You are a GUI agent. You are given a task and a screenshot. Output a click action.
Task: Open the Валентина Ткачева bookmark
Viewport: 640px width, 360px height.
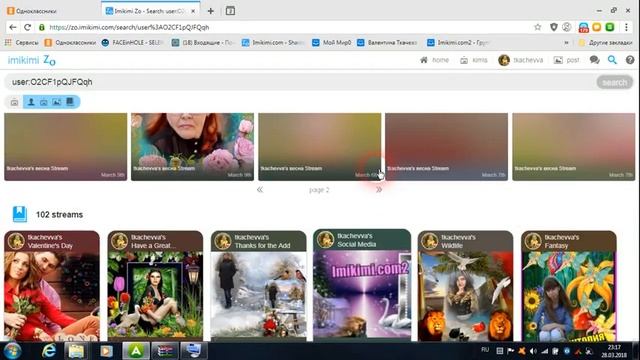pos(387,42)
